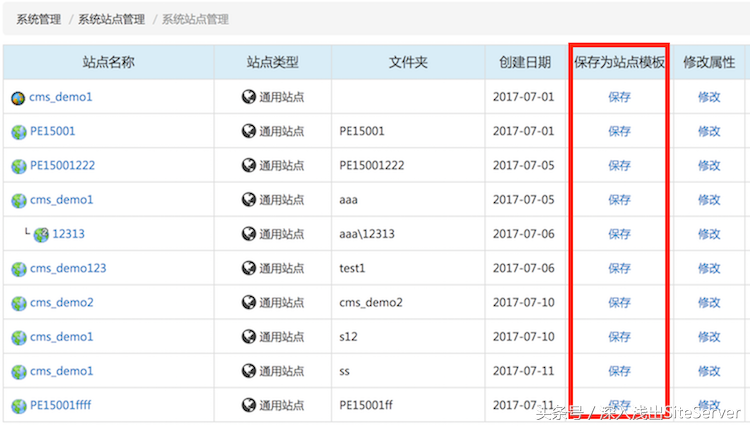Click the site type icon in the cms_demo2 row
The image size is (750, 426).
coord(249,303)
